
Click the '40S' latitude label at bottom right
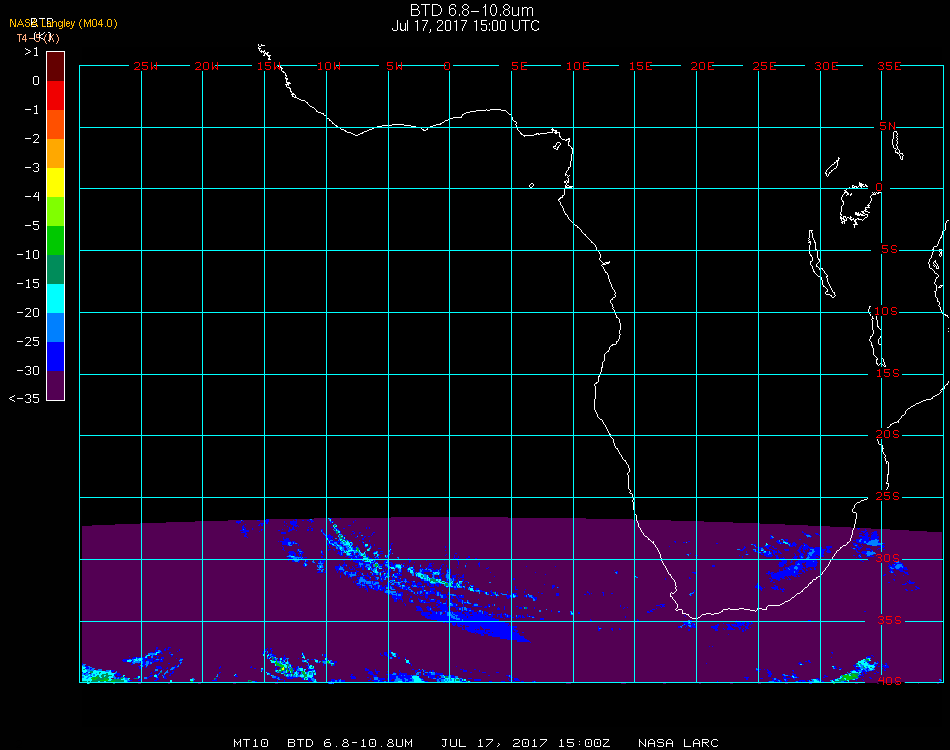pos(888,681)
